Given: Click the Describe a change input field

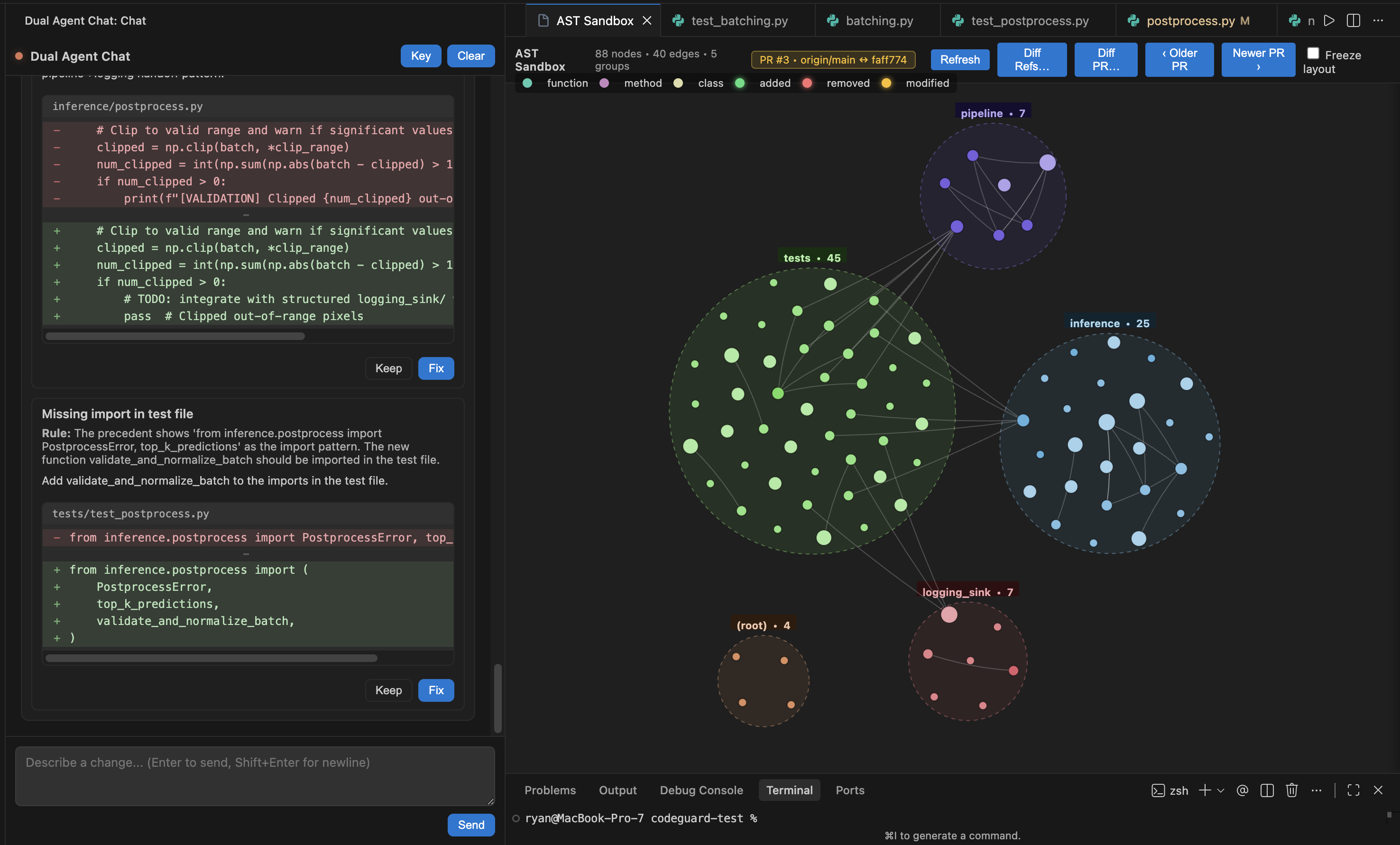Looking at the screenshot, I should (255, 776).
